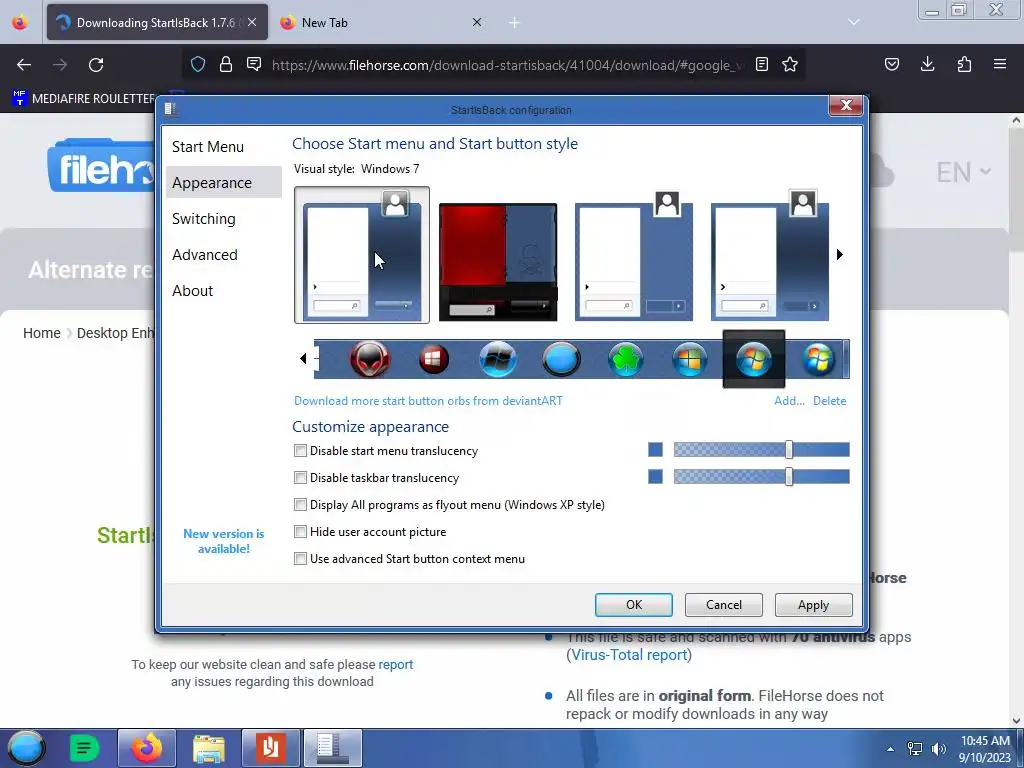Screen dimensions: 1024x768
Task: Select the plain blue sphere orb
Action: [561, 359]
